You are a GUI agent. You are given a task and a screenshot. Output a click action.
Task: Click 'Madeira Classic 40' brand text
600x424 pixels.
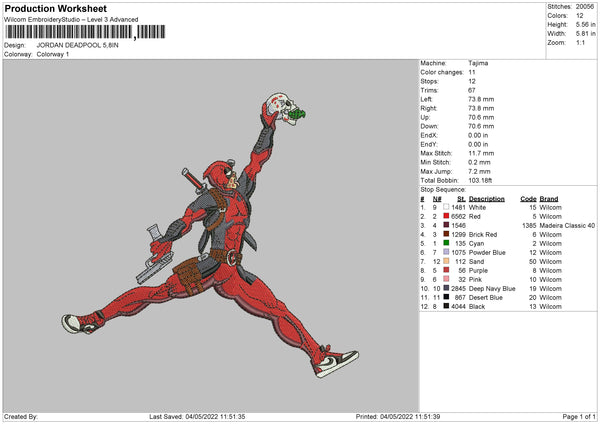tap(567, 225)
